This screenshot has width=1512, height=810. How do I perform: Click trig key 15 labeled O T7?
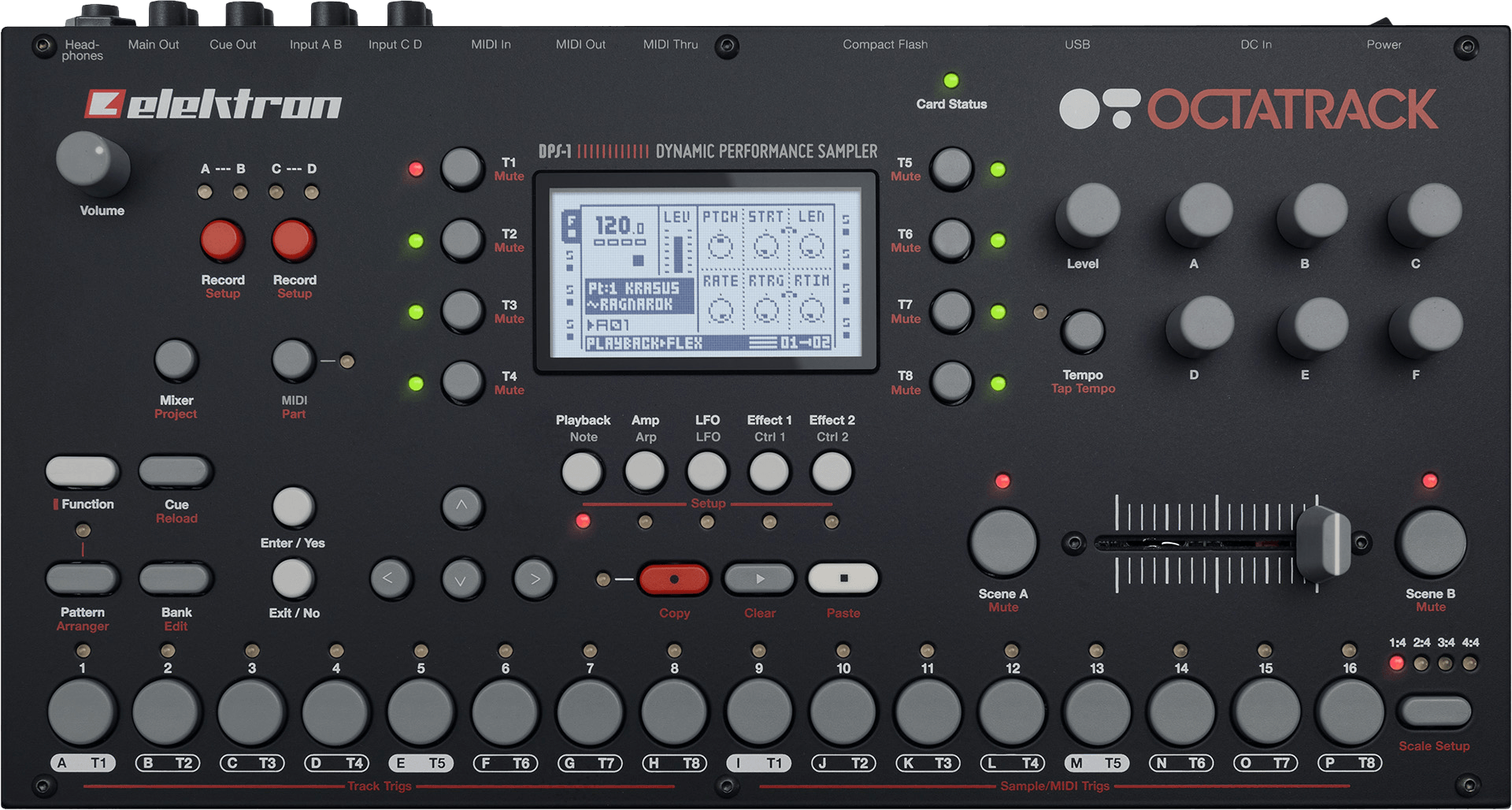click(x=1266, y=712)
